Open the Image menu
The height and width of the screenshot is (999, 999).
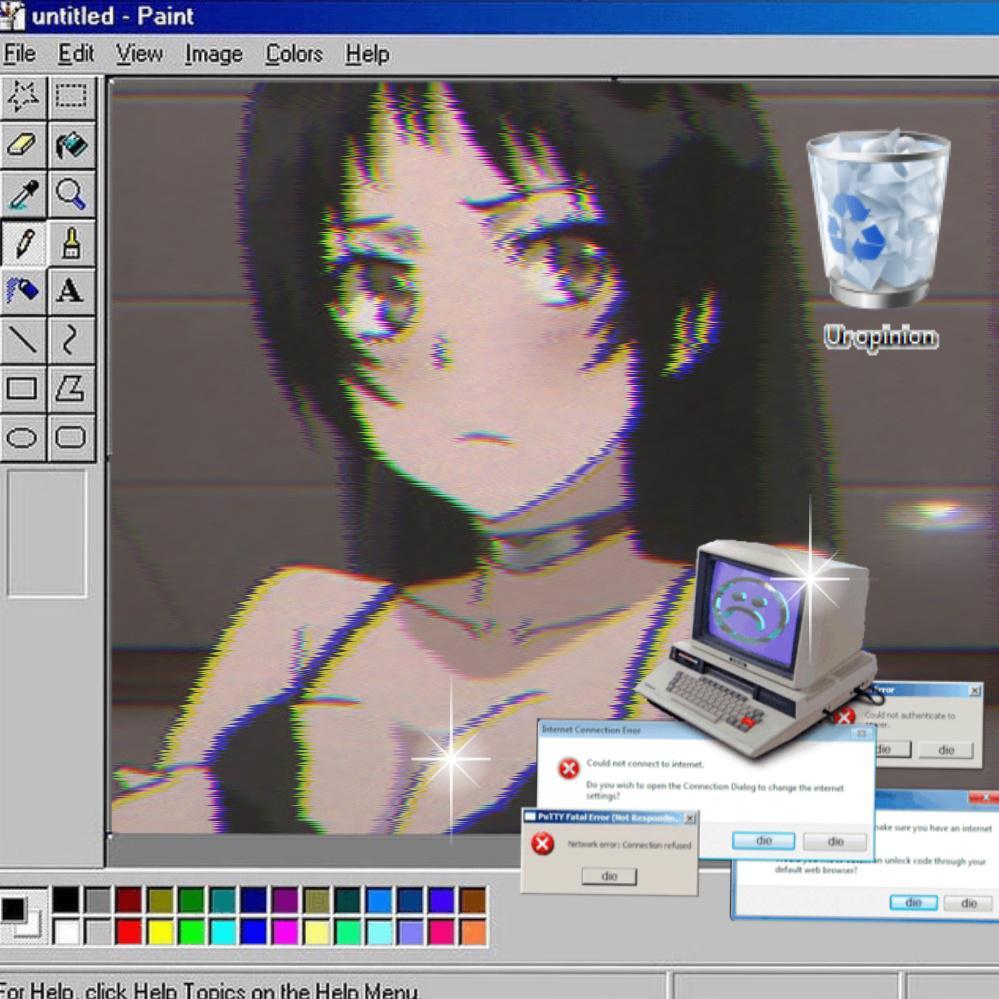pos(213,54)
